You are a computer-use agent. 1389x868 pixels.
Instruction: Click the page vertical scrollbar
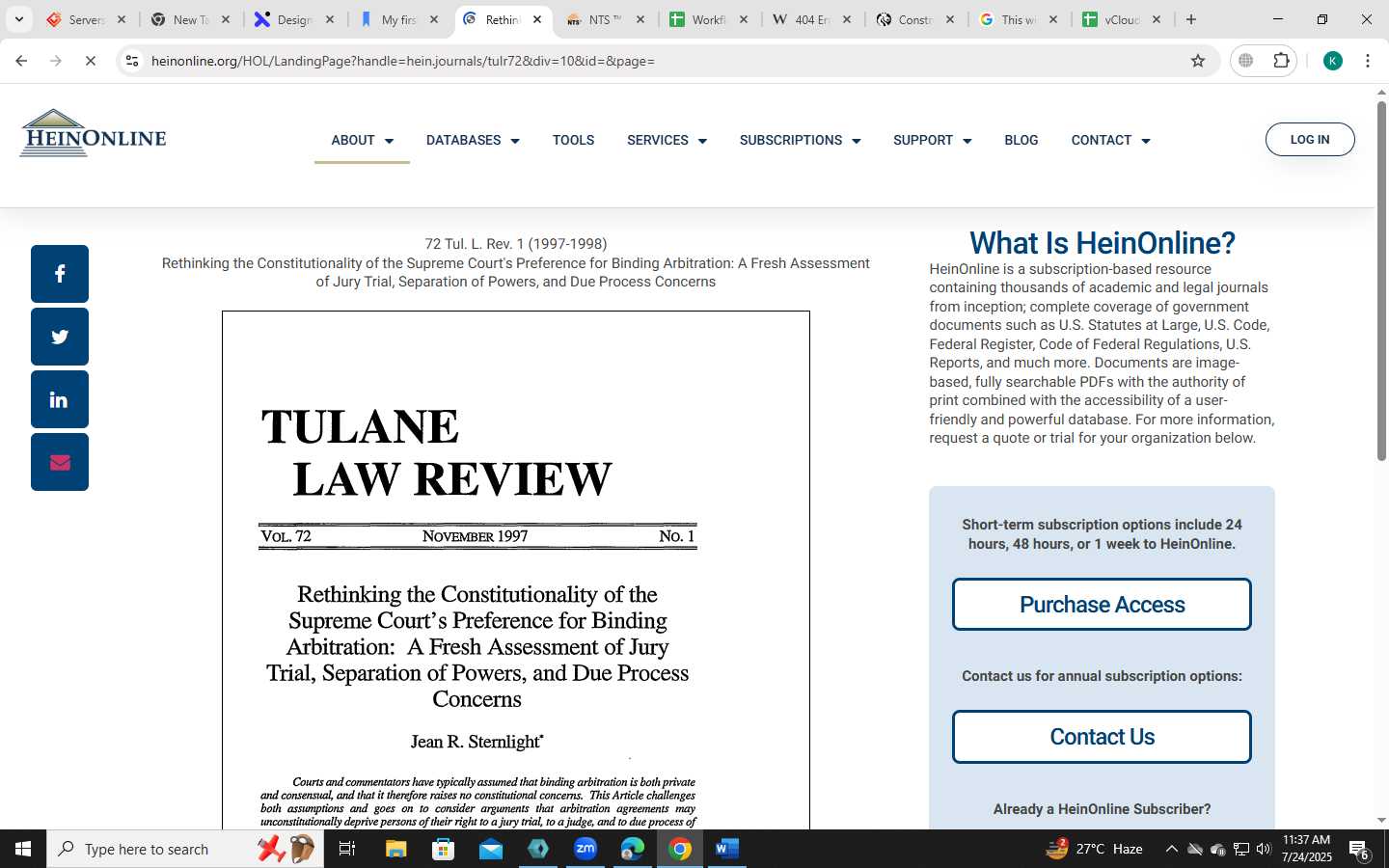(x=1381, y=280)
